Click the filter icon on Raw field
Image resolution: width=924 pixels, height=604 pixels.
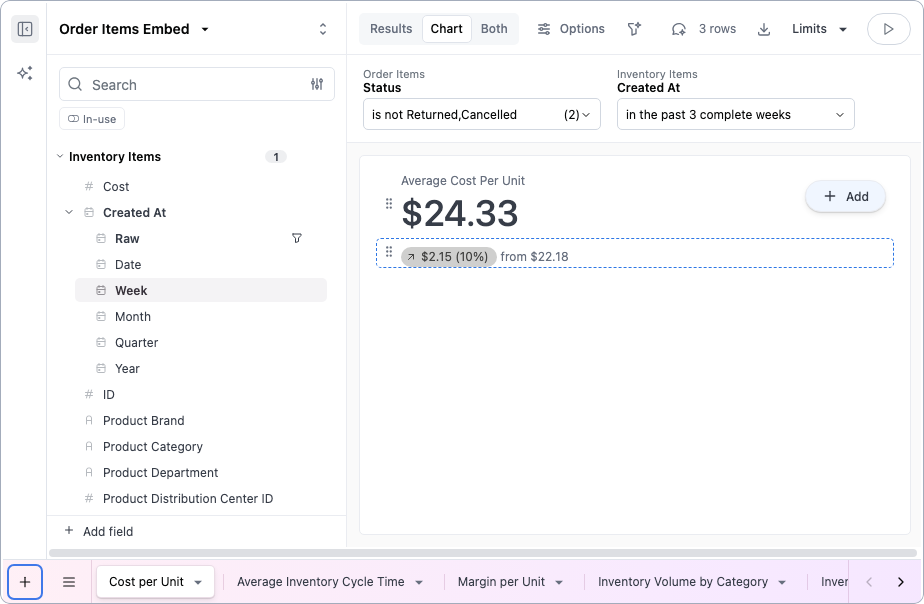pos(296,239)
